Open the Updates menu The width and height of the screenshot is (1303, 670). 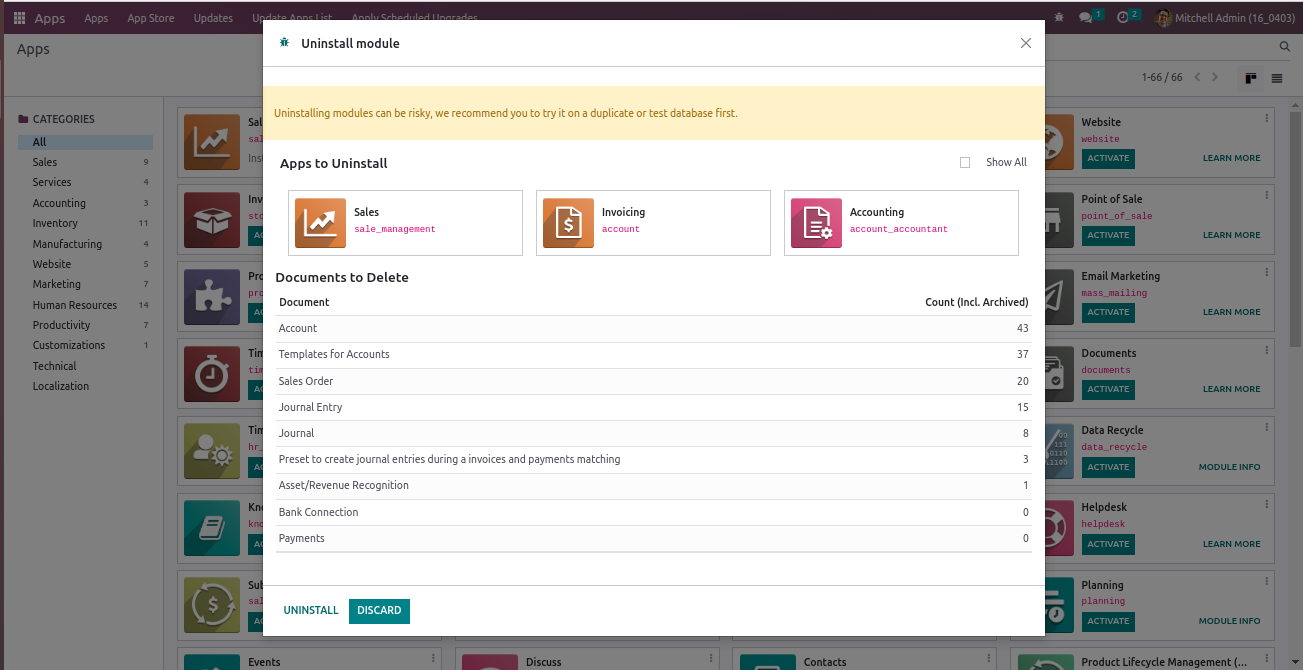click(x=213, y=18)
